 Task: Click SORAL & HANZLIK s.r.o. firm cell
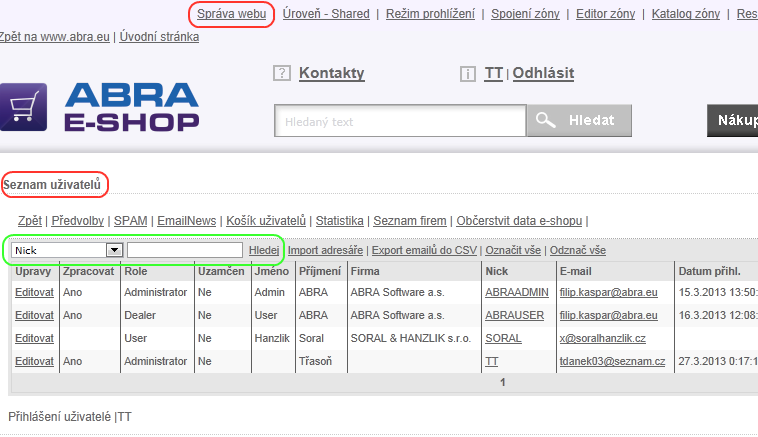click(x=410, y=338)
